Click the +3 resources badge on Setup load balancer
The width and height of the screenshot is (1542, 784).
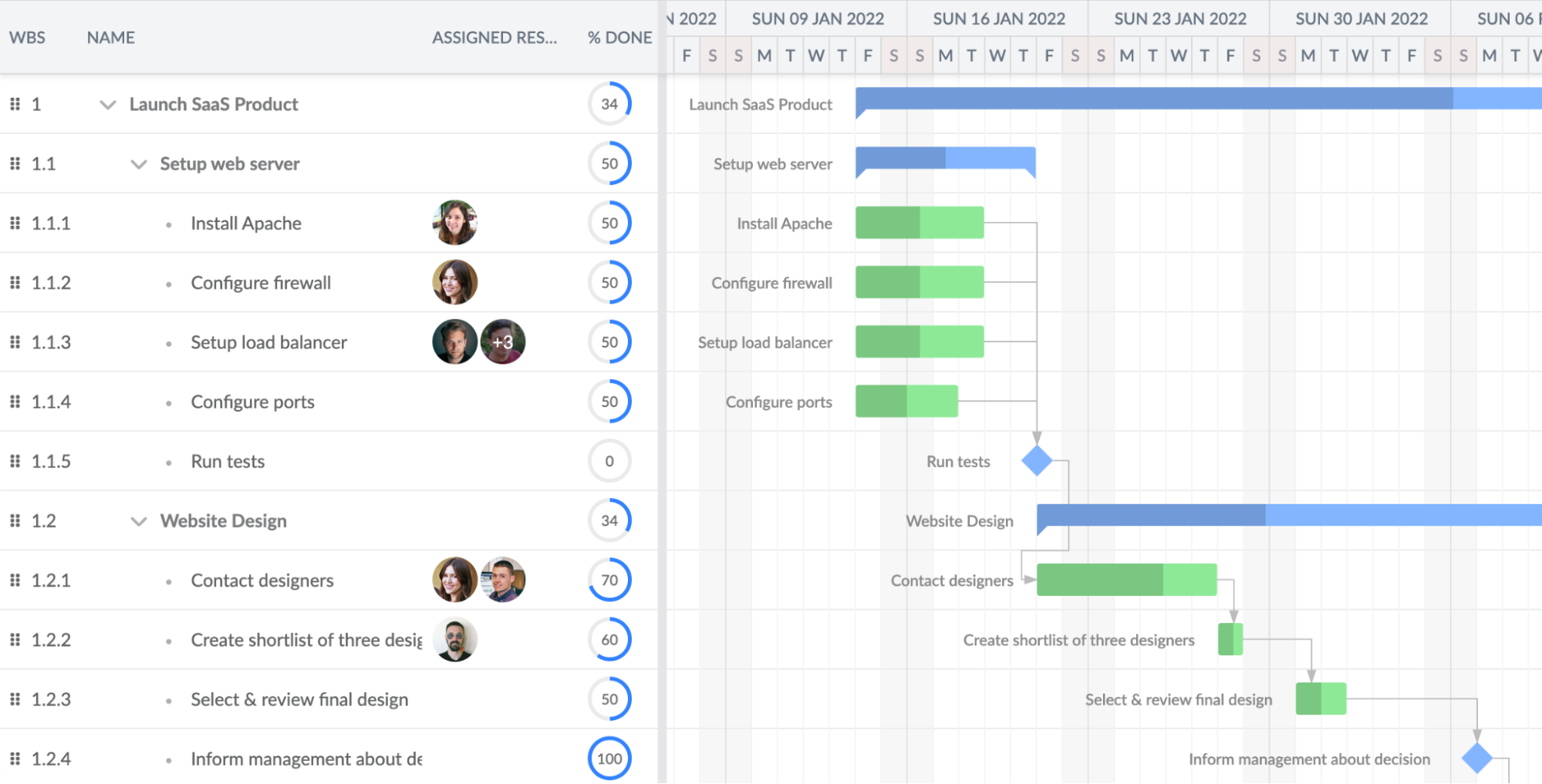coord(502,342)
